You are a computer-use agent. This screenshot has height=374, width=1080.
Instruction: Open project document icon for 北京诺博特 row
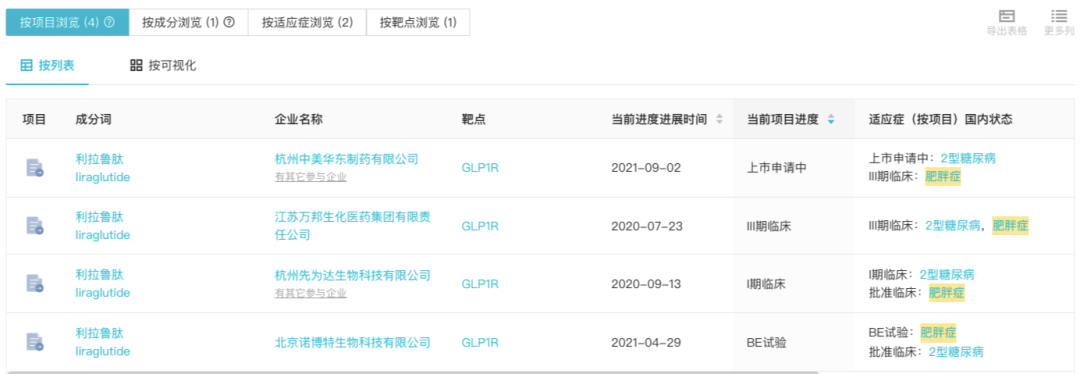(x=35, y=342)
